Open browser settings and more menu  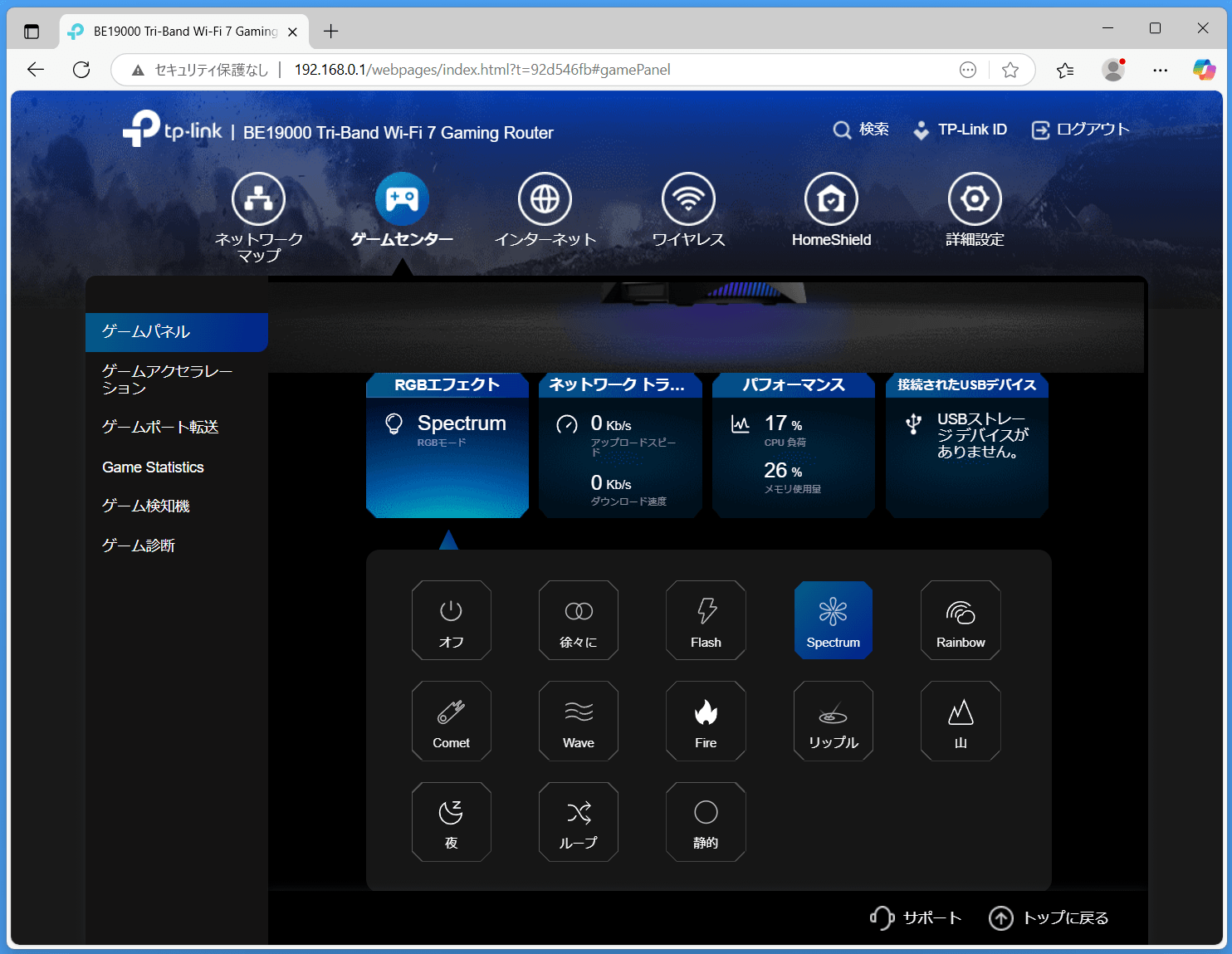click(x=1161, y=70)
